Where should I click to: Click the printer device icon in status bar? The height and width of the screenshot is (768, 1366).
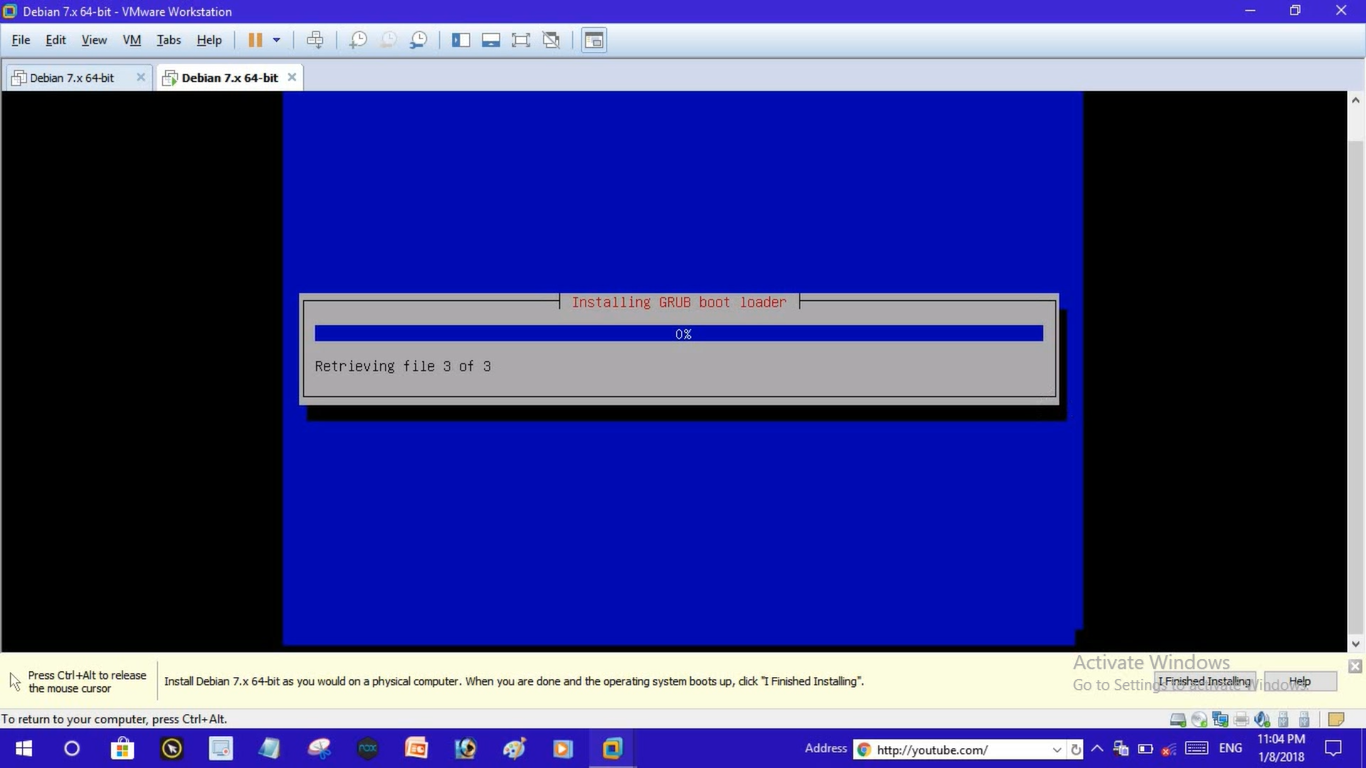pos(1241,719)
